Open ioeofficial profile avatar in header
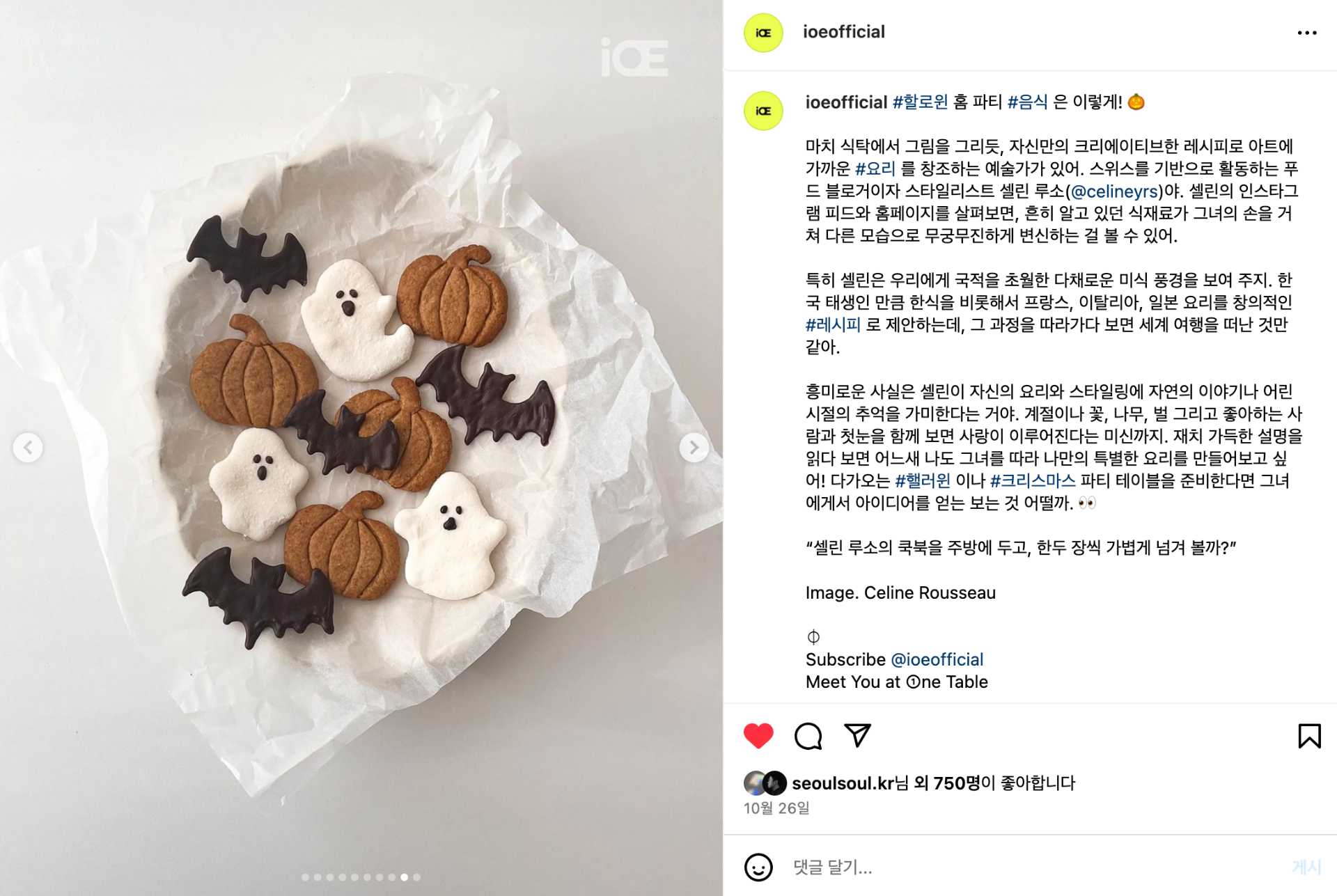Image resolution: width=1337 pixels, height=896 pixels. coord(763,33)
